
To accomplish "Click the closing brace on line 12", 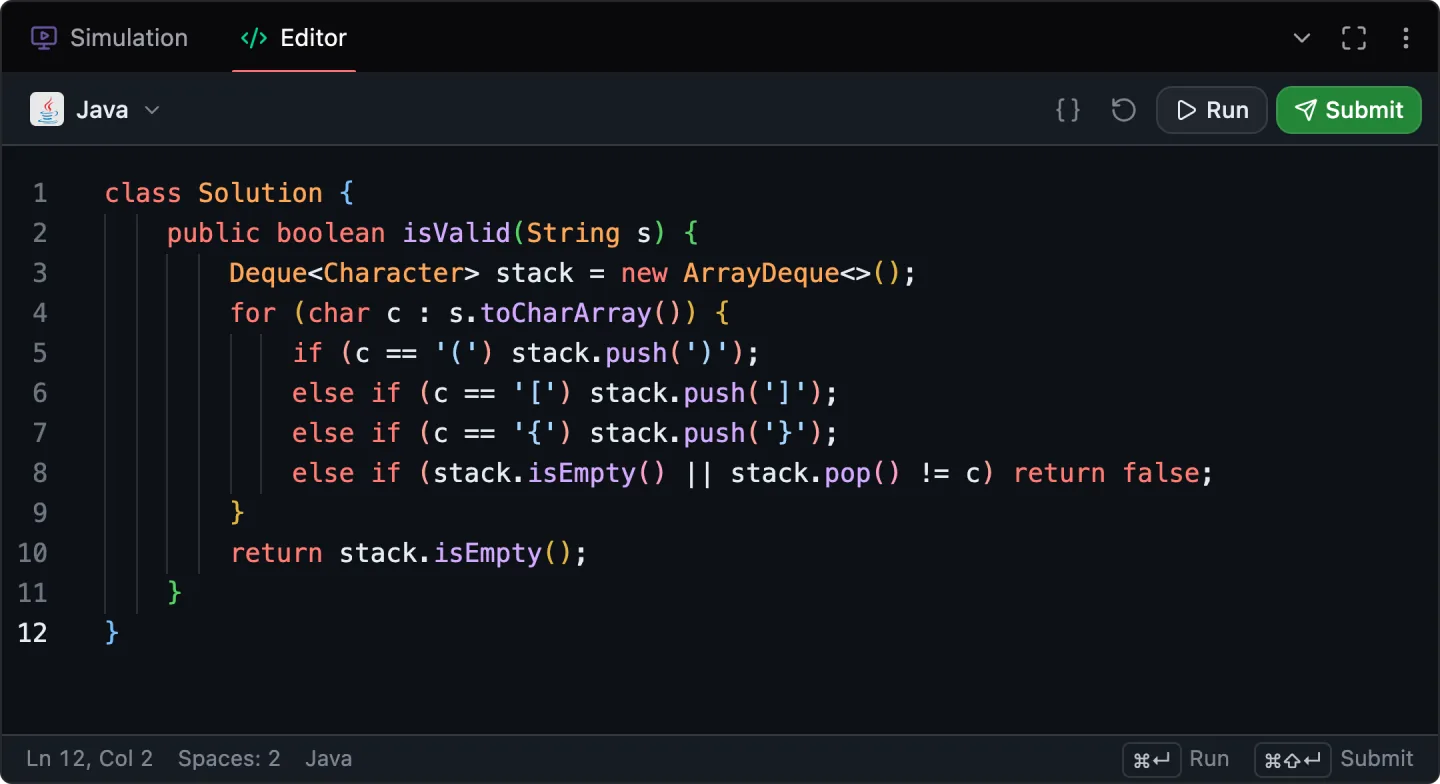I will [x=113, y=633].
